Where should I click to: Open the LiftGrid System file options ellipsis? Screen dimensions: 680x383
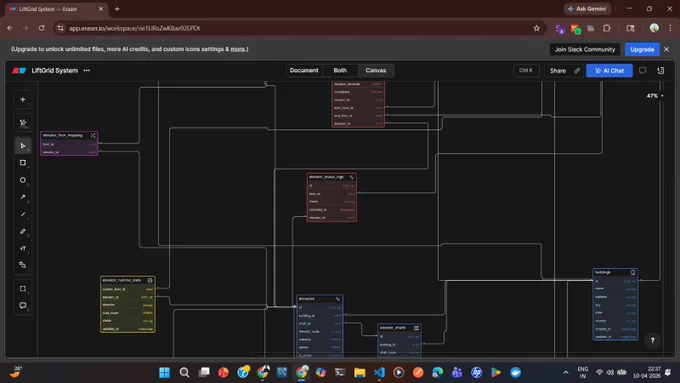point(87,70)
